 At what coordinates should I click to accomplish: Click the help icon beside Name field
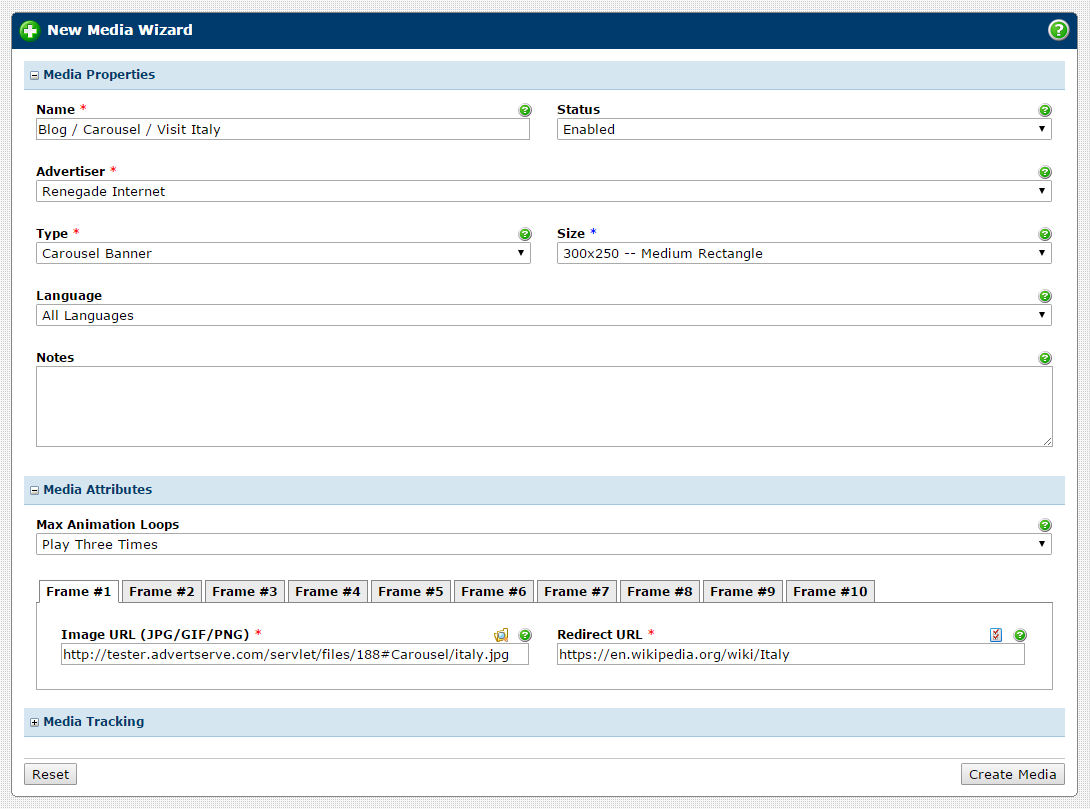[525, 110]
